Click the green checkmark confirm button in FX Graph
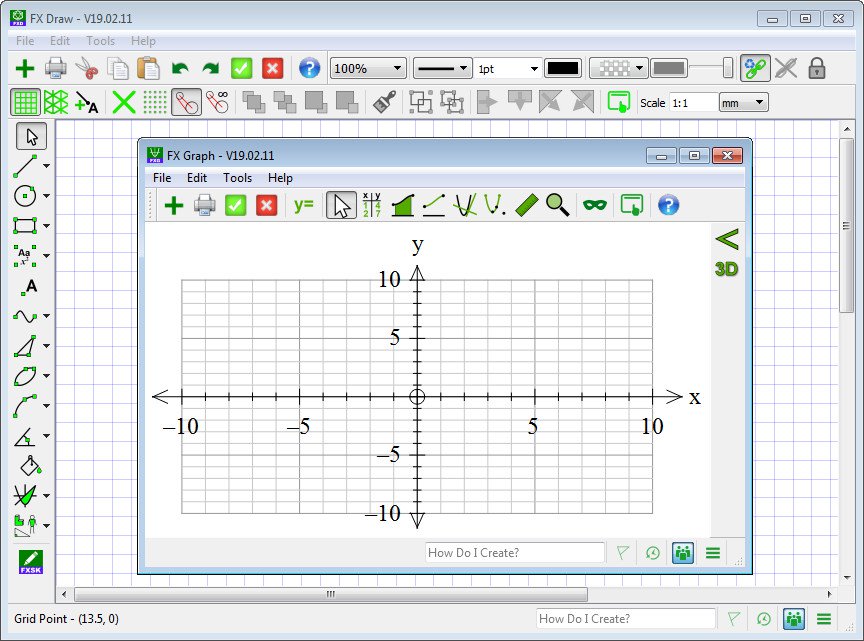The height and width of the screenshot is (641, 864). coord(236,204)
